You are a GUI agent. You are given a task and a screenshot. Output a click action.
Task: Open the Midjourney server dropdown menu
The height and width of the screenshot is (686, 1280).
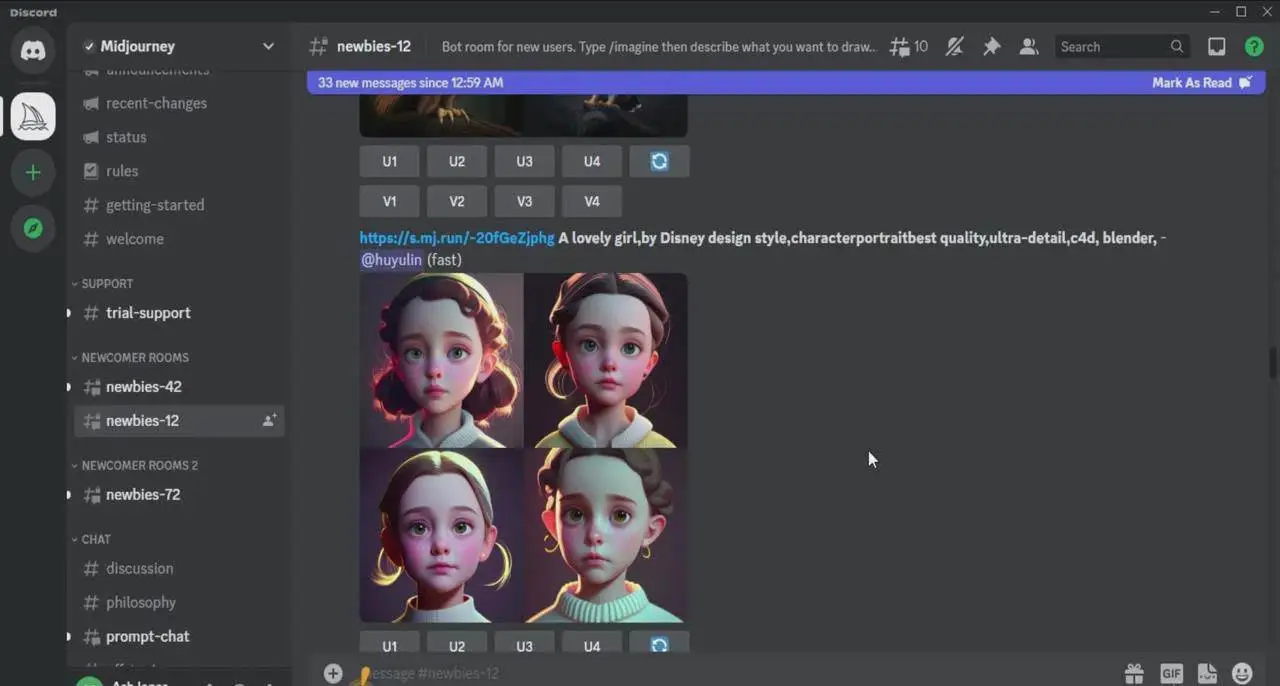coord(268,46)
